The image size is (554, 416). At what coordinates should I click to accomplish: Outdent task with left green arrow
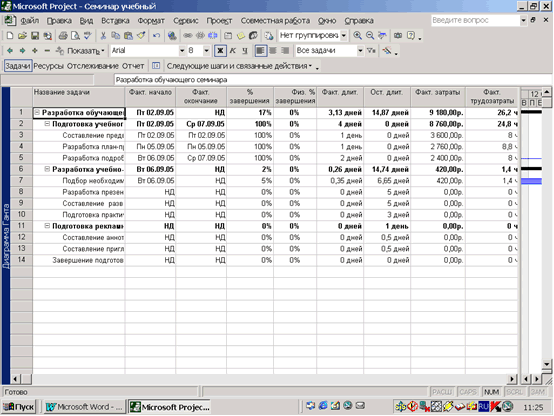[10, 51]
